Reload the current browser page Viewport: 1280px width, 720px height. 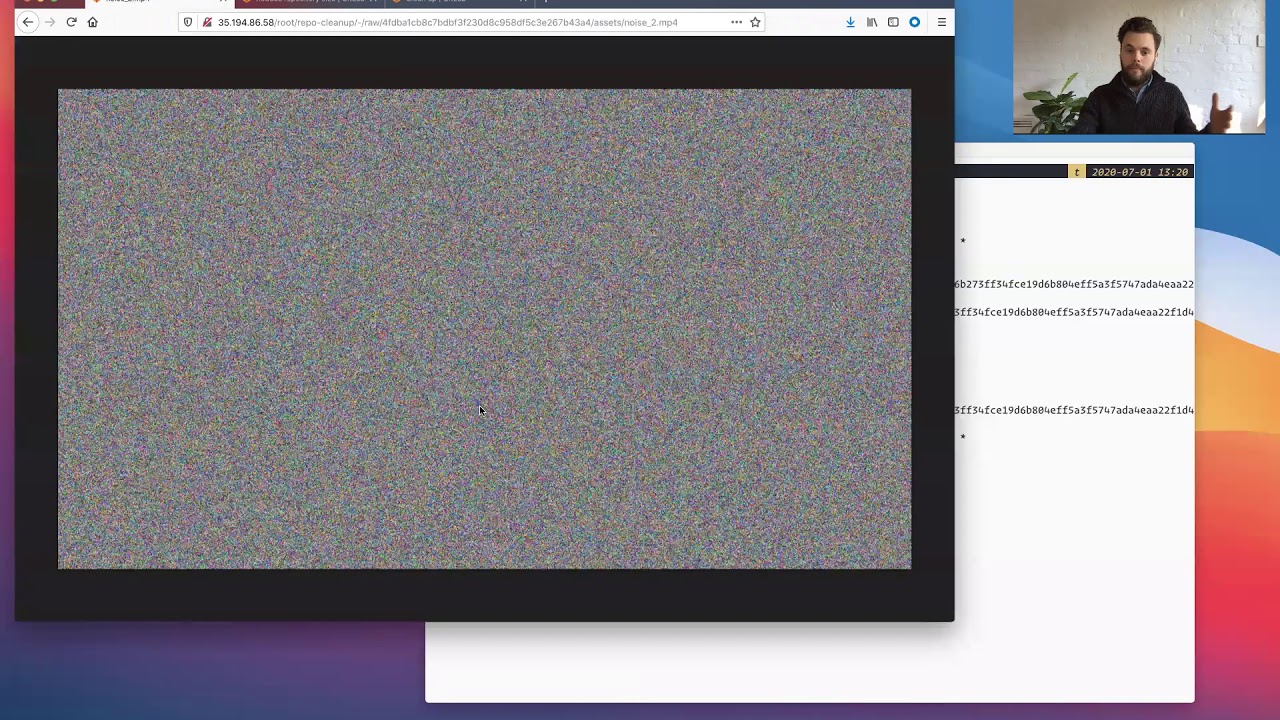click(71, 22)
